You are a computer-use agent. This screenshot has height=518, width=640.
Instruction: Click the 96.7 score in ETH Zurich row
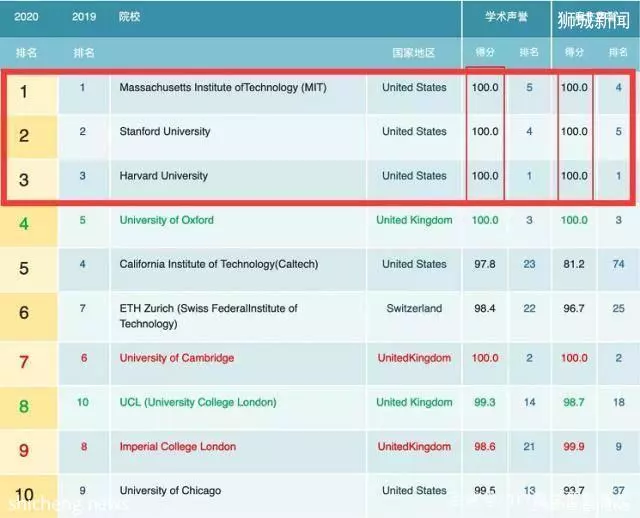[574, 308]
